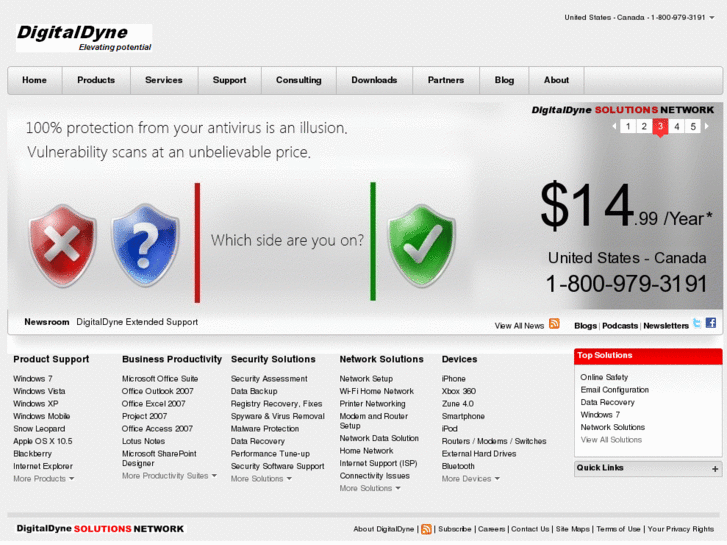Expand More Products dropdown
The image size is (727, 545).
(44, 479)
